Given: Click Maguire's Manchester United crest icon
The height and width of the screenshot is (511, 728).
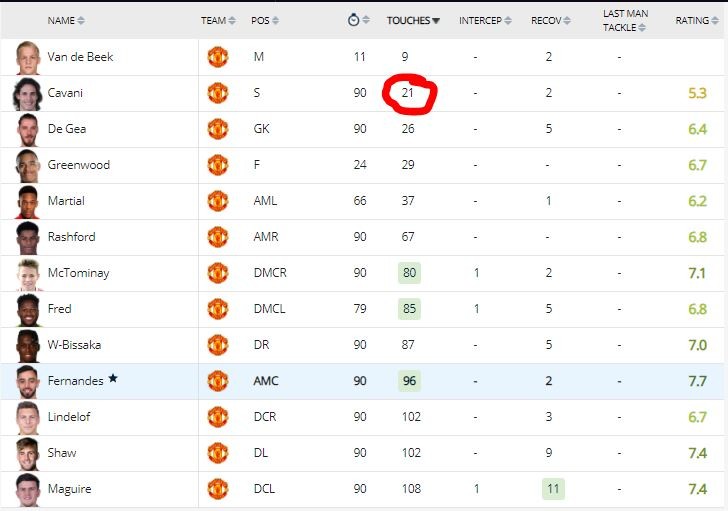Looking at the screenshot, I should (x=217, y=489).
